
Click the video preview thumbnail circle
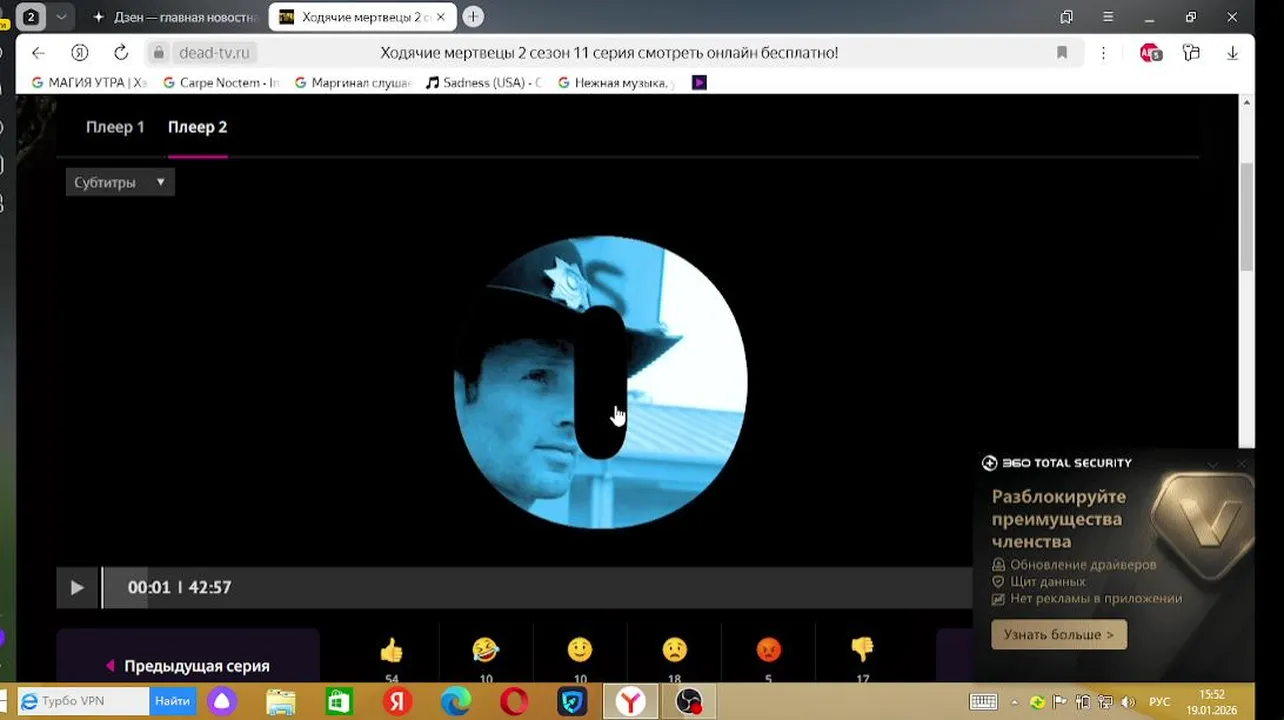[x=600, y=382]
